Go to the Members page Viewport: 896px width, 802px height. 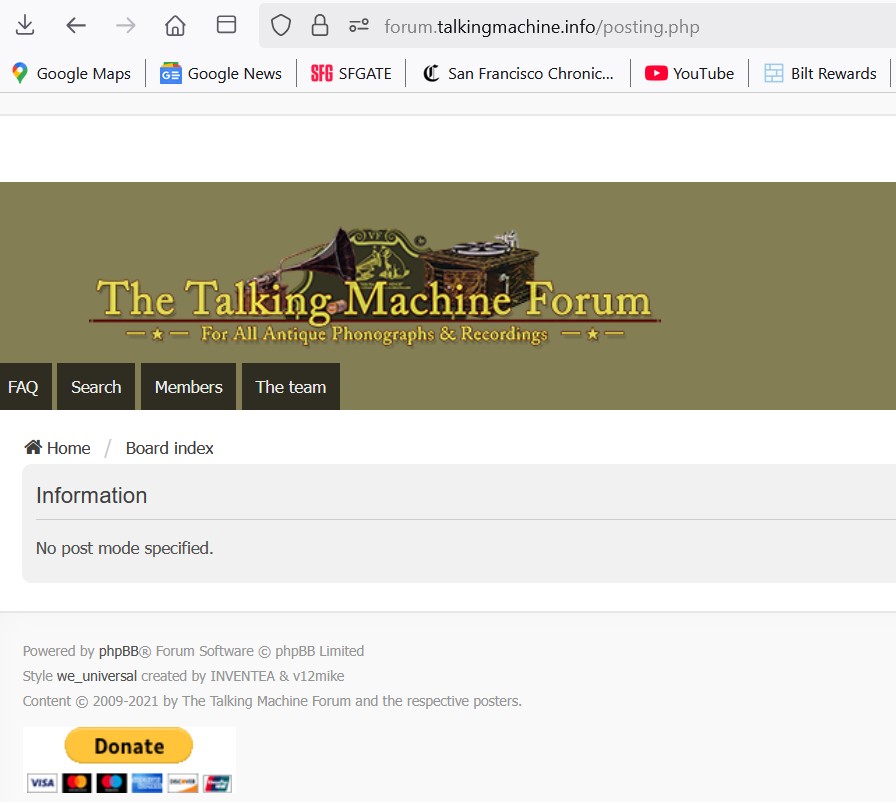[x=188, y=387]
